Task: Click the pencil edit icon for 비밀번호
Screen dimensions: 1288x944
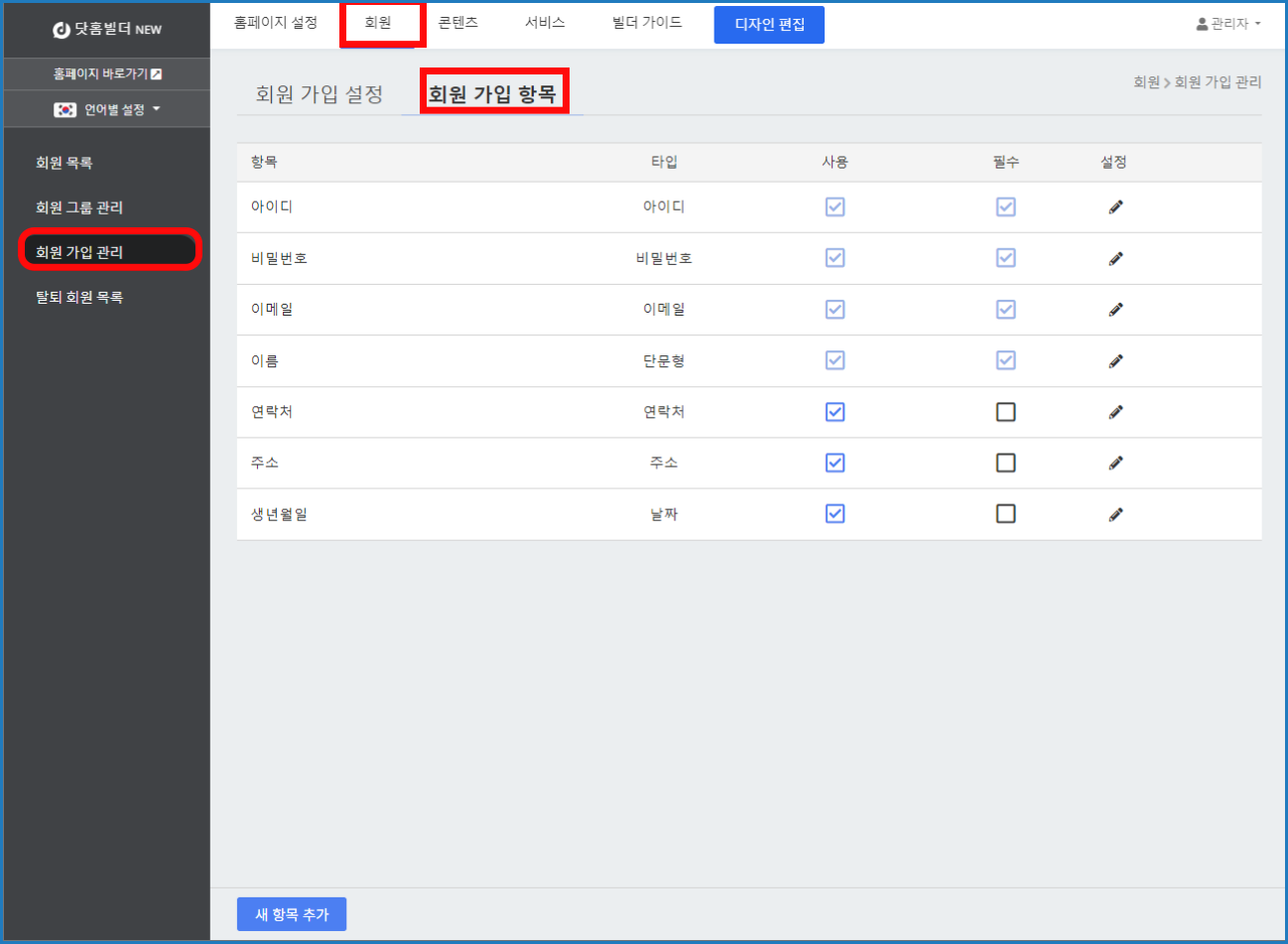Action: coord(1115,259)
